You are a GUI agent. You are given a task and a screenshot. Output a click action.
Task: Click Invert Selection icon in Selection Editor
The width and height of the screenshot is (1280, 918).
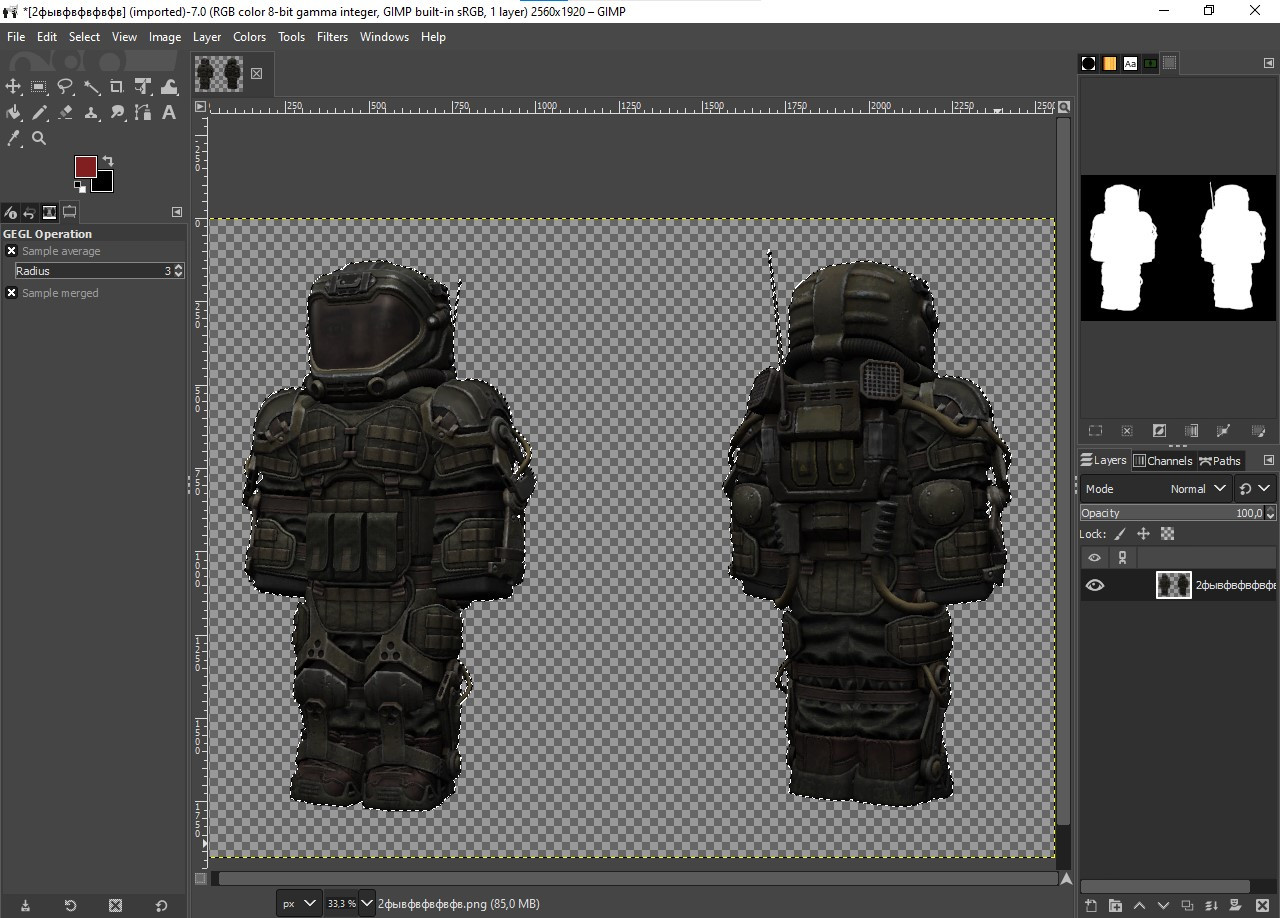[x=1159, y=431]
